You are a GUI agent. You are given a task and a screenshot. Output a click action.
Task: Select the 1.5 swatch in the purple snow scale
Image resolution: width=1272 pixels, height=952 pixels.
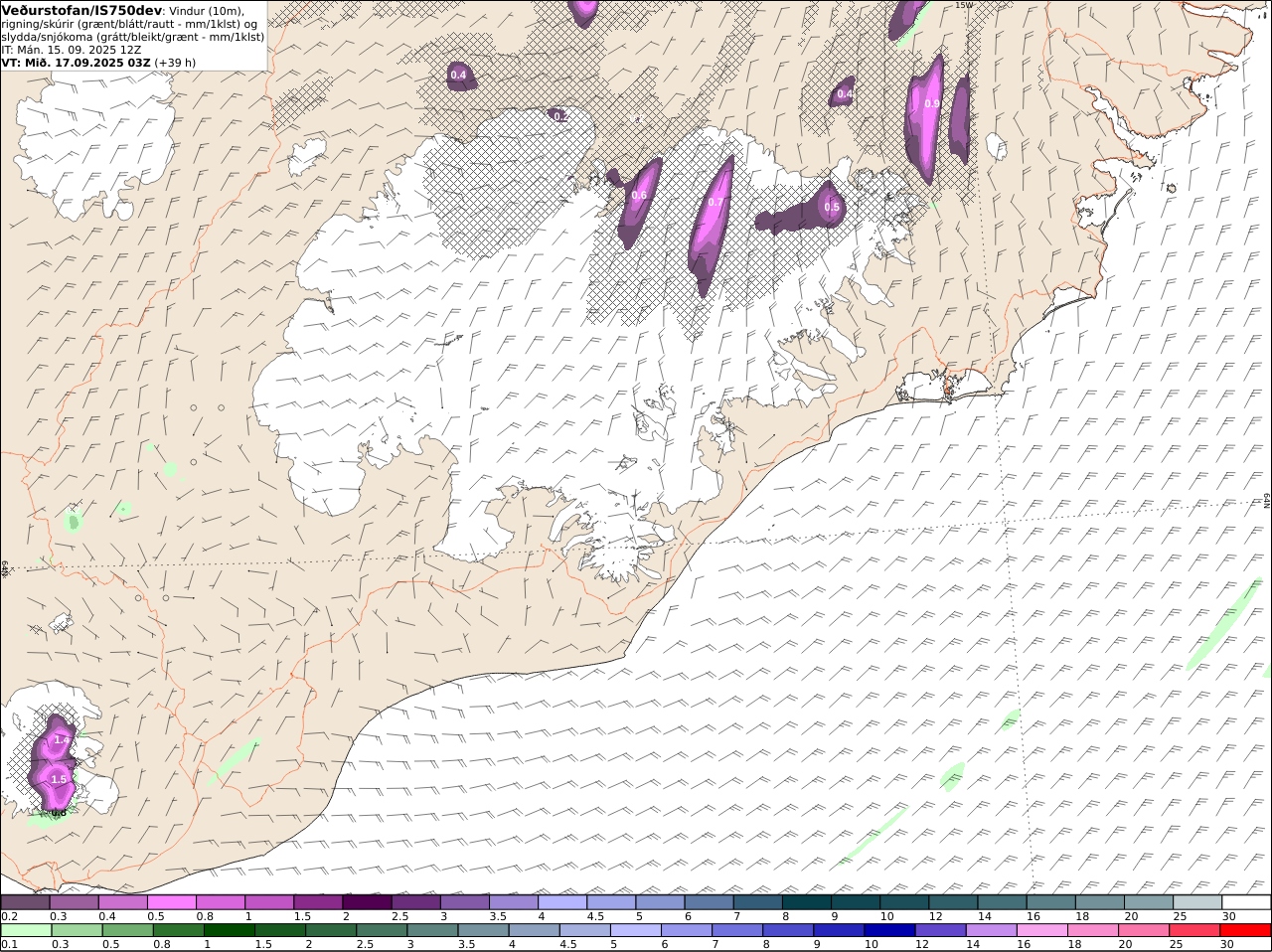pyautogui.click(x=318, y=902)
